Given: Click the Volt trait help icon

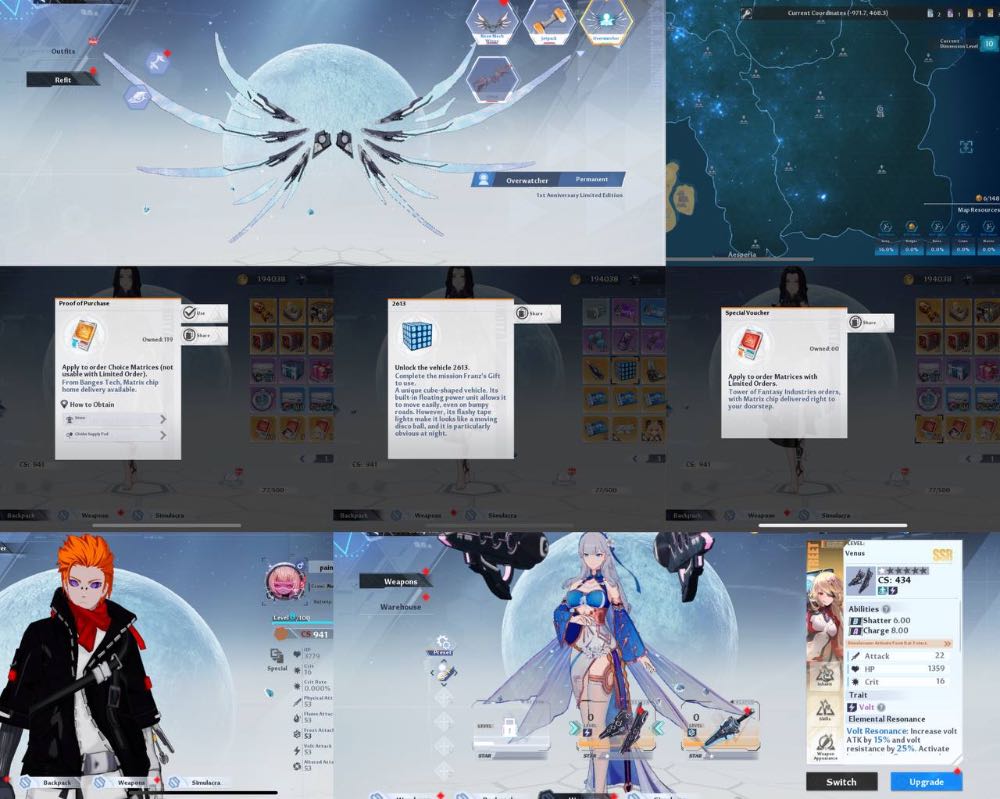Looking at the screenshot, I should [x=881, y=707].
